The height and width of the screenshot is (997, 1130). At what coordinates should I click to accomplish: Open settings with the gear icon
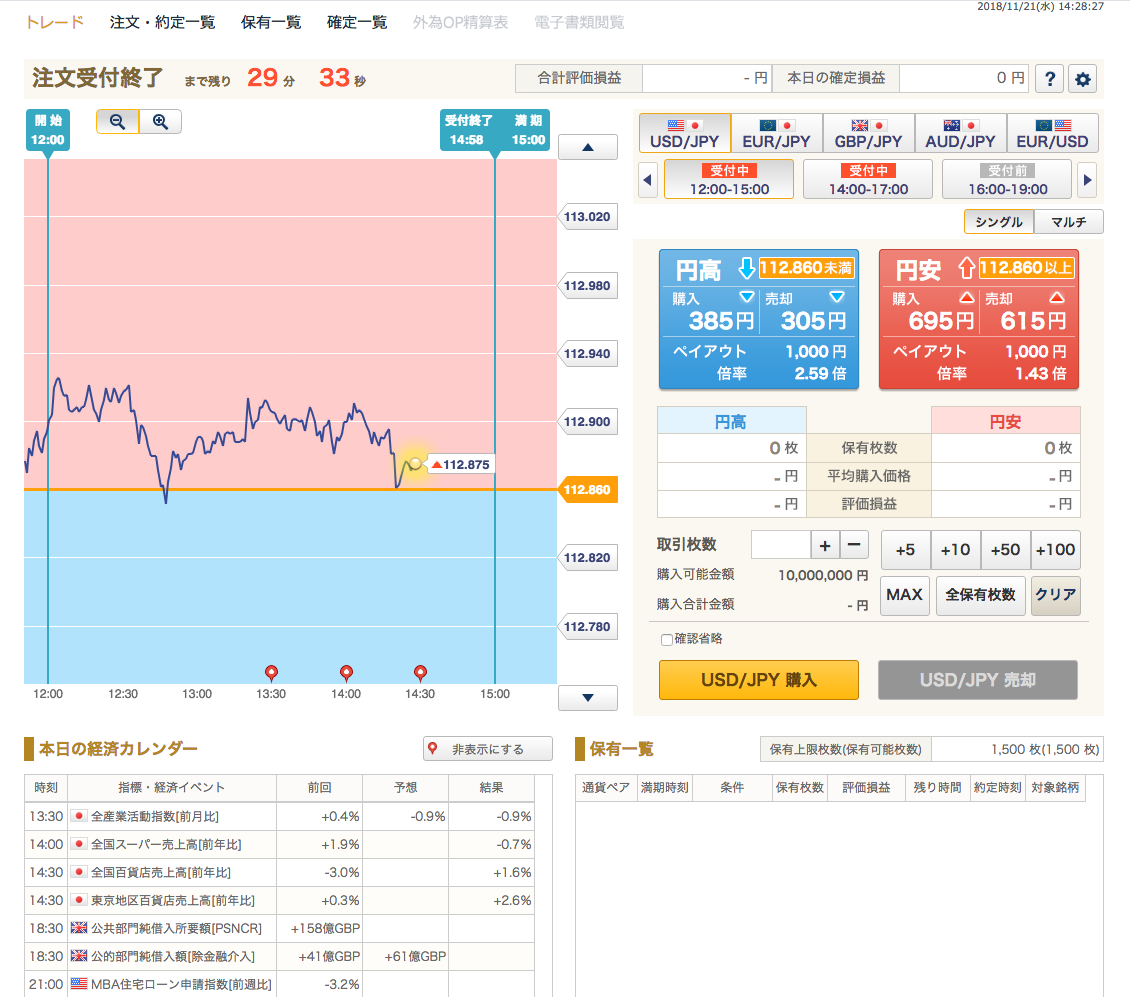coord(1083,79)
